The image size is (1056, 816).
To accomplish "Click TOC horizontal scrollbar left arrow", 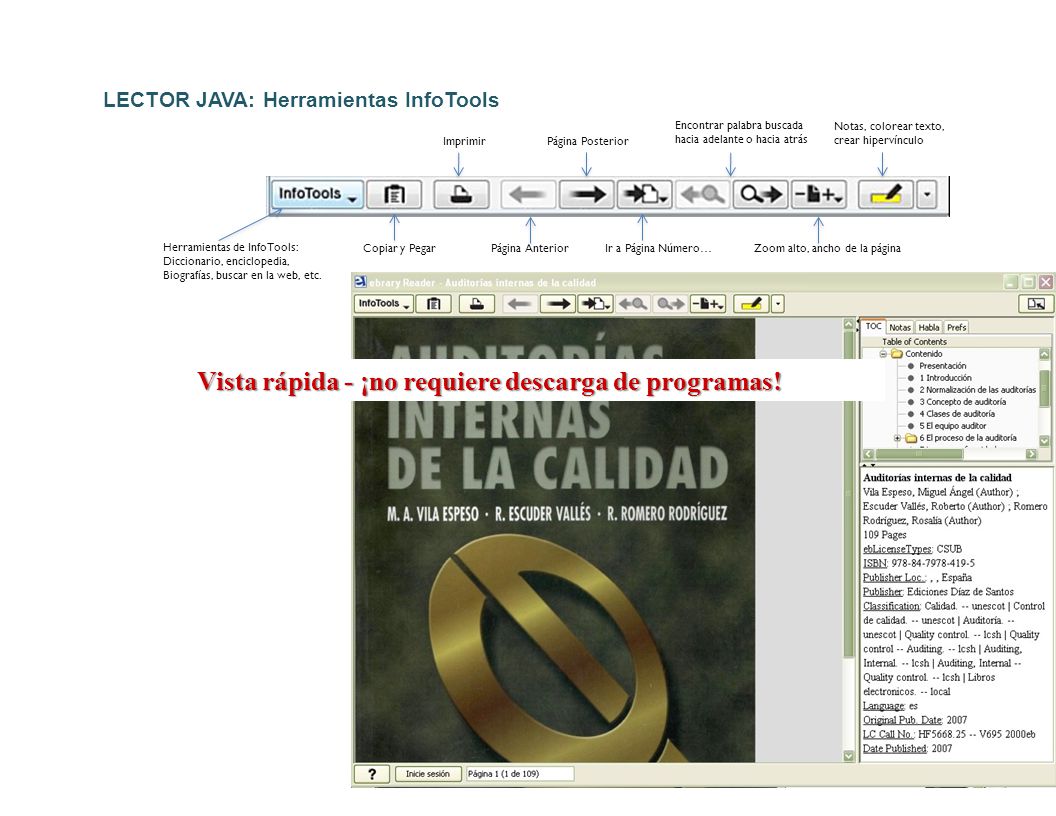I will pos(868,454).
